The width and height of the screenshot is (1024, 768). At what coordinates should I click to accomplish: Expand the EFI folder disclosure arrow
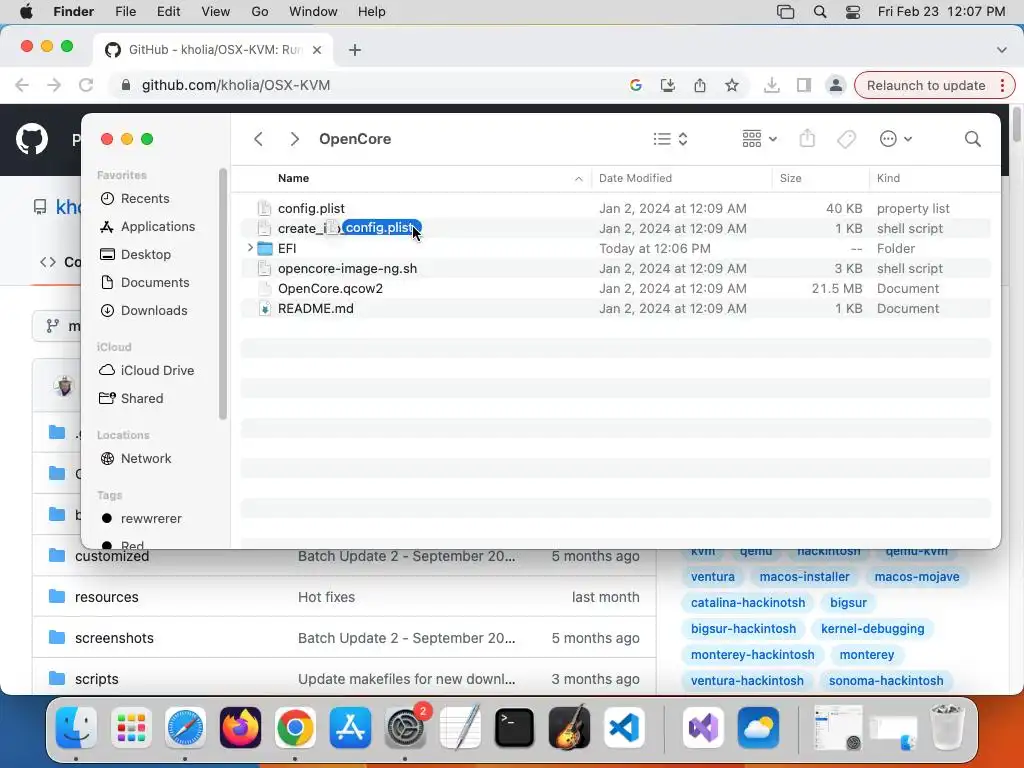pos(250,248)
